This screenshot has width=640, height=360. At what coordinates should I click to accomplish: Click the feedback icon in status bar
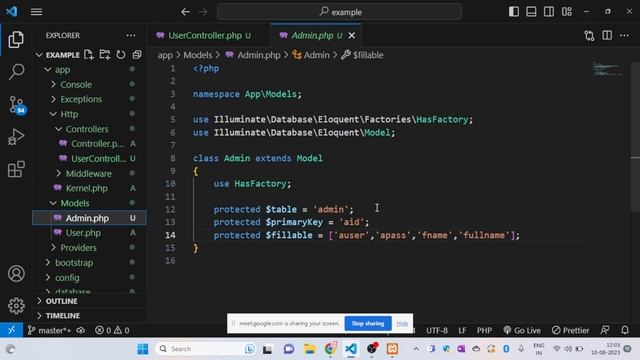pos(605,330)
